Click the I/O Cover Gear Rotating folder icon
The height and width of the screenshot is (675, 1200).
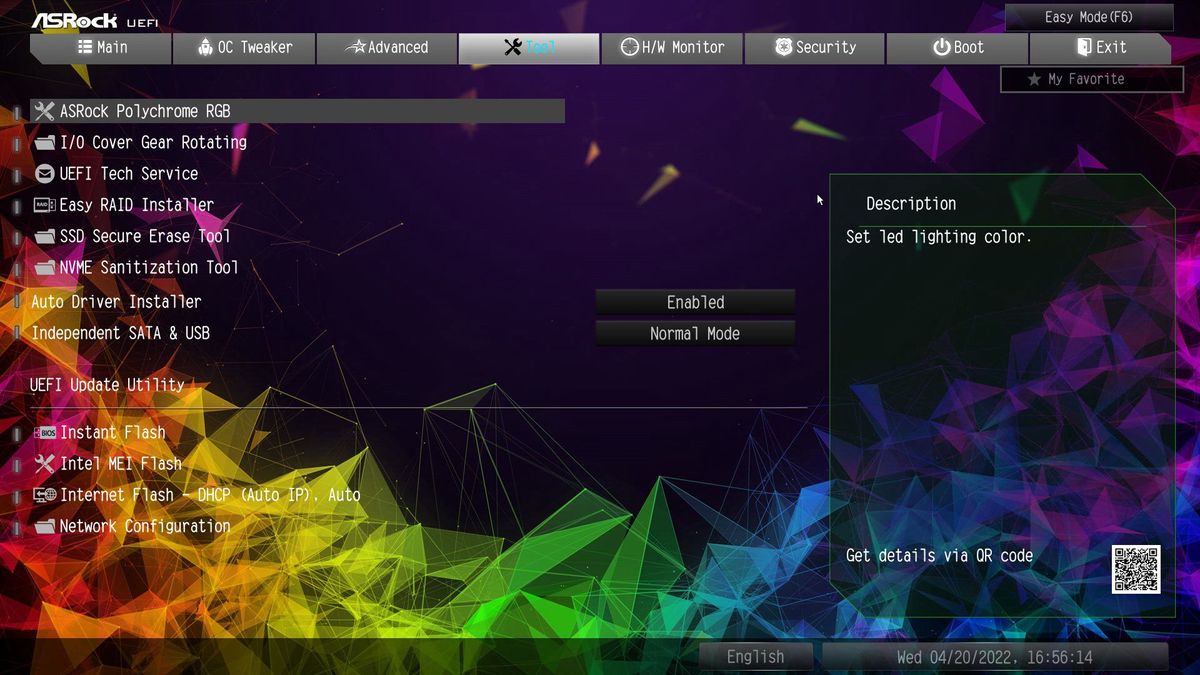[x=44, y=142]
